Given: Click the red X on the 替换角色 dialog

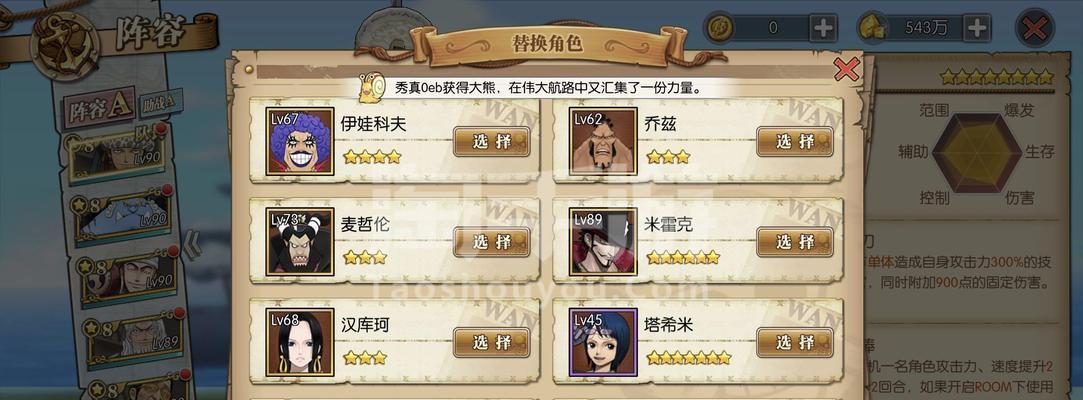Looking at the screenshot, I should click(x=847, y=69).
